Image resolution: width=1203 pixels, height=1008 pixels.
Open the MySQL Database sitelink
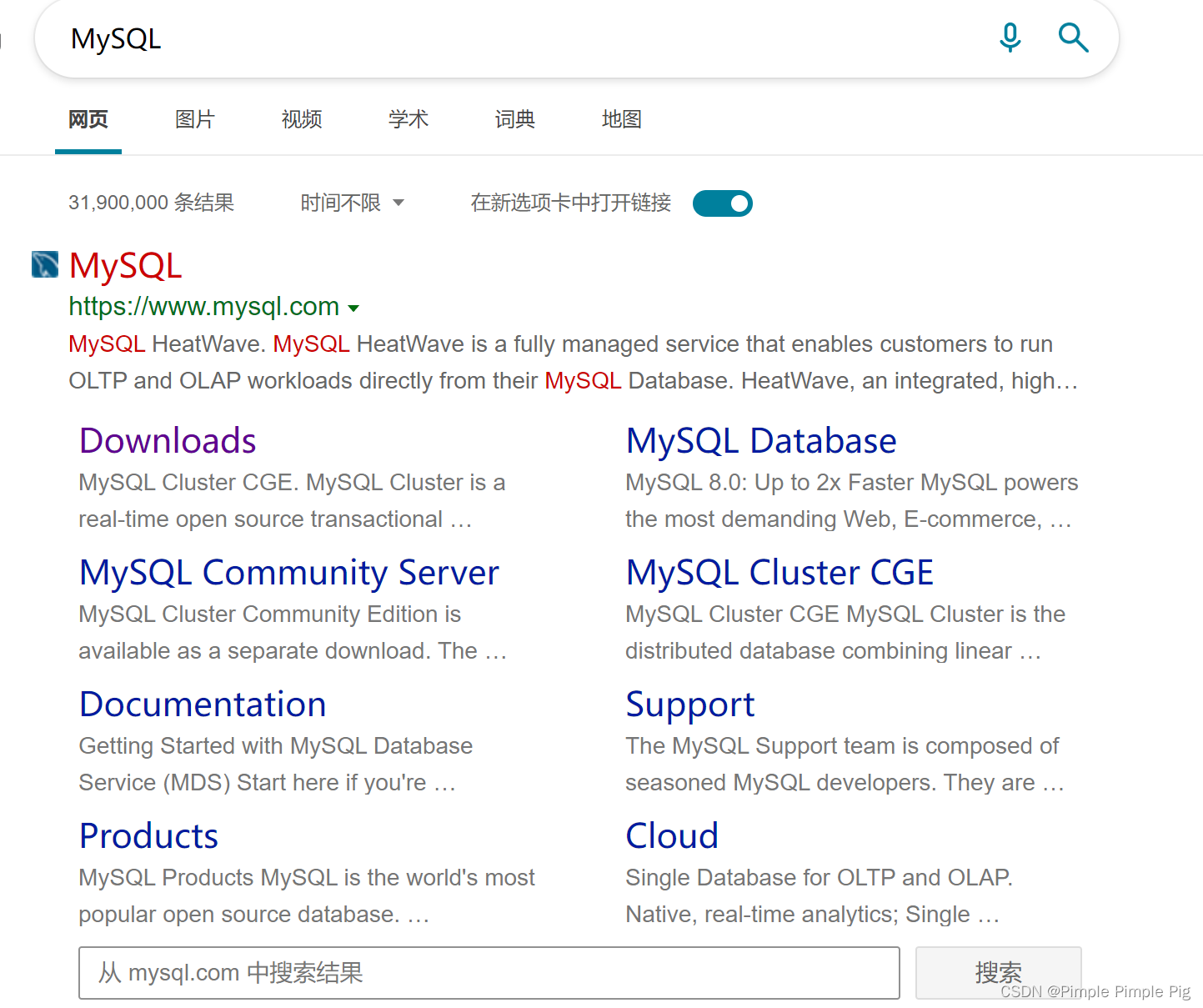761,440
